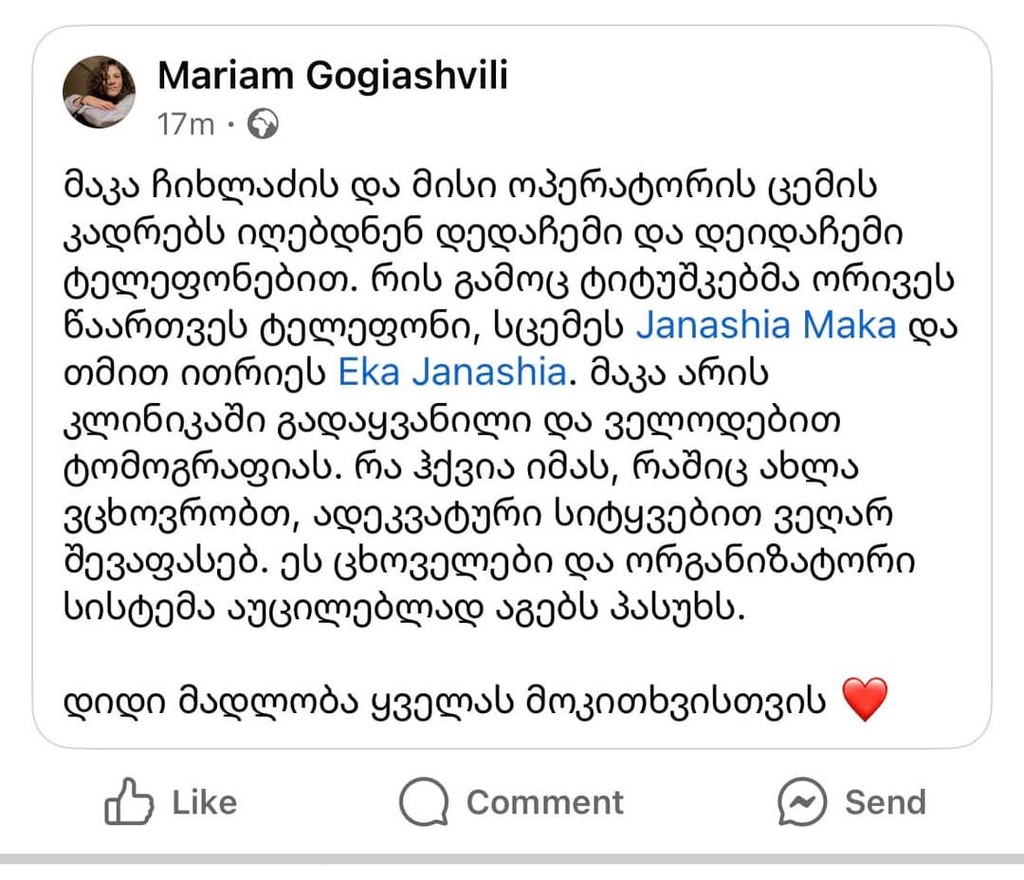Click the author name Mariam Gogiashvili
1024x880 pixels.
tap(333, 76)
